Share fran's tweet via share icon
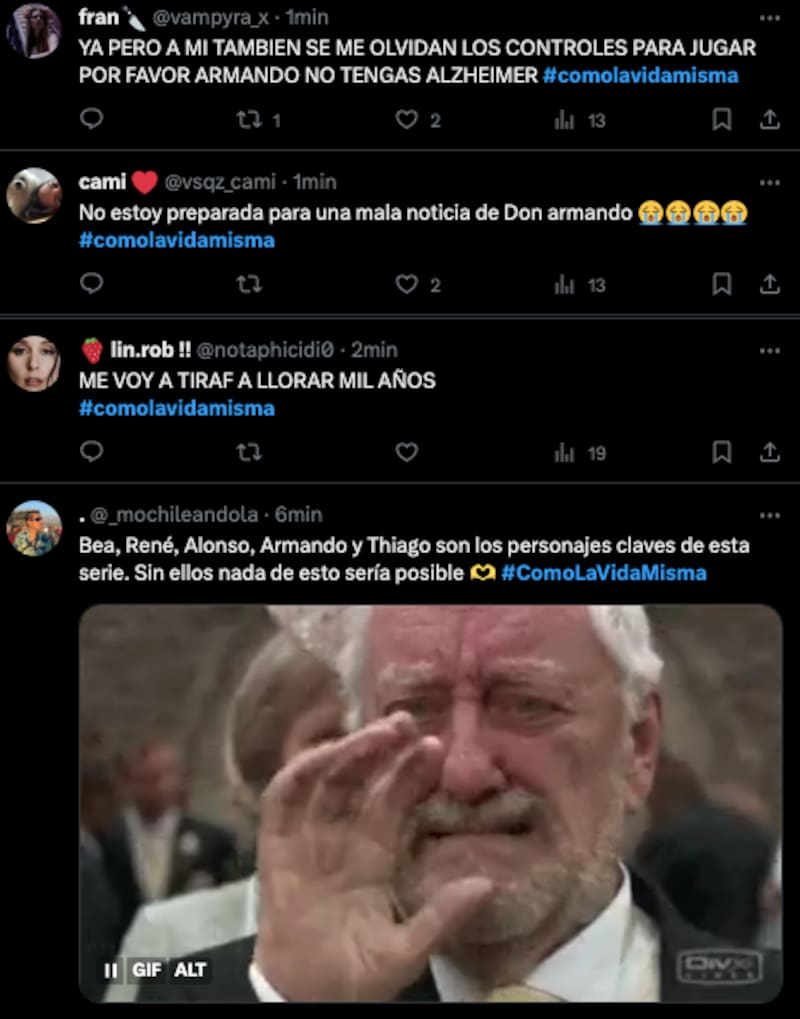 pyautogui.click(x=770, y=120)
